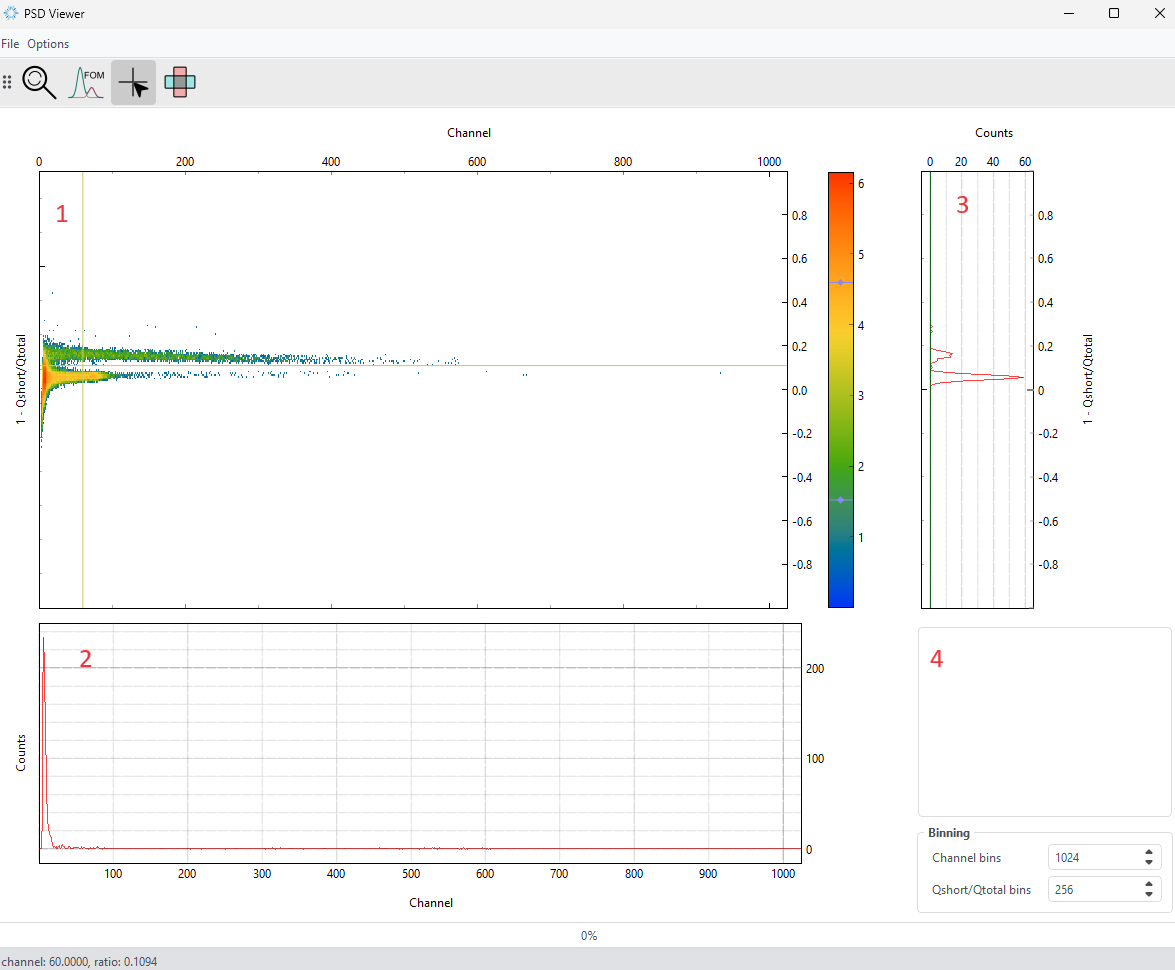The height and width of the screenshot is (970, 1175).
Task: Click upper color scale handle near 4.6
Action: (x=840, y=283)
